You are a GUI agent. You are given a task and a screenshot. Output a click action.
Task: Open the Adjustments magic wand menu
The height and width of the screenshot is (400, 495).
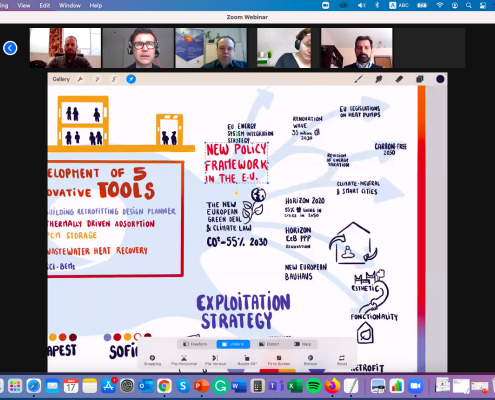[x=97, y=79]
